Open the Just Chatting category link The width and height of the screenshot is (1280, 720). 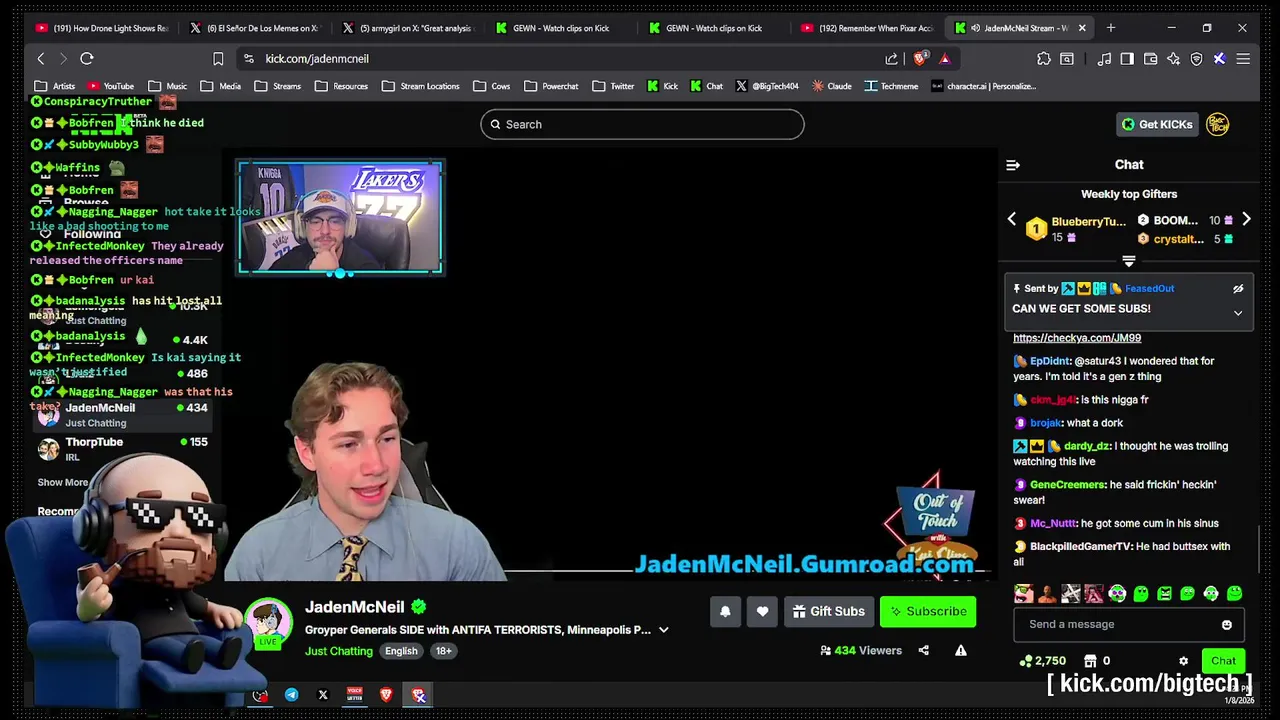[x=339, y=651]
